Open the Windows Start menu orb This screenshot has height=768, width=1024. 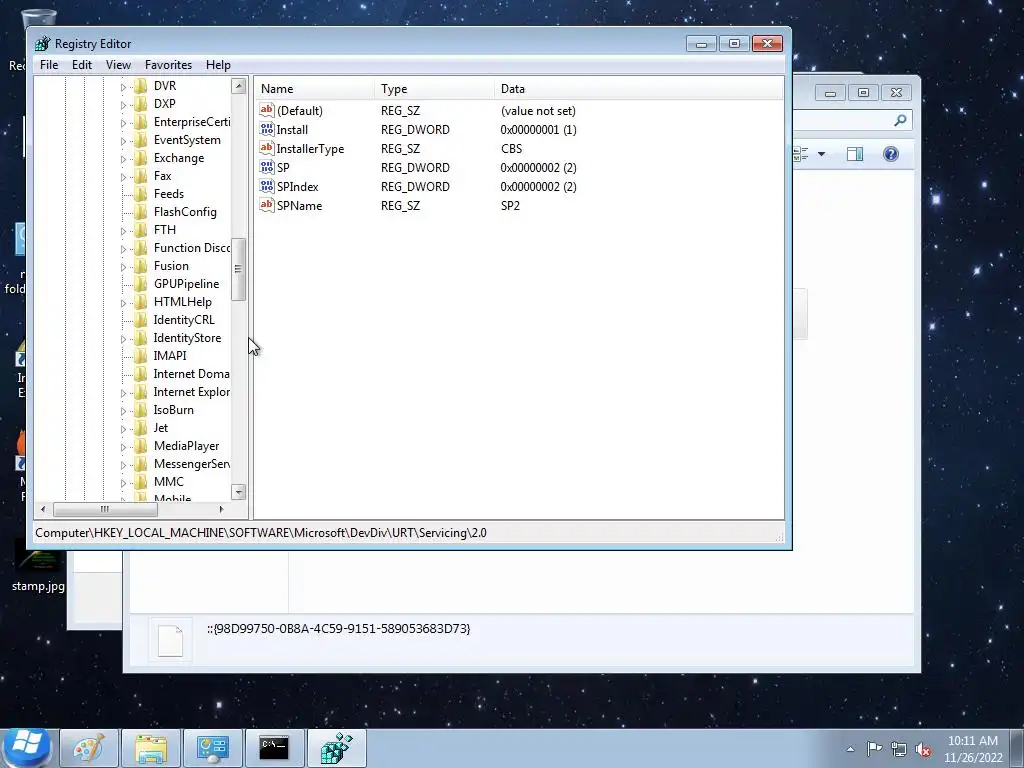pyautogui.click(x=26, y=747)
